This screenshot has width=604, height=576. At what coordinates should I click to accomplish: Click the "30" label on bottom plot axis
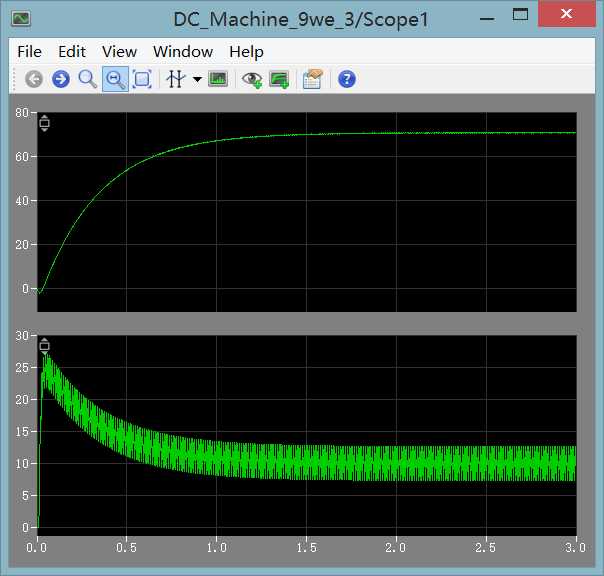click(22, 336)
